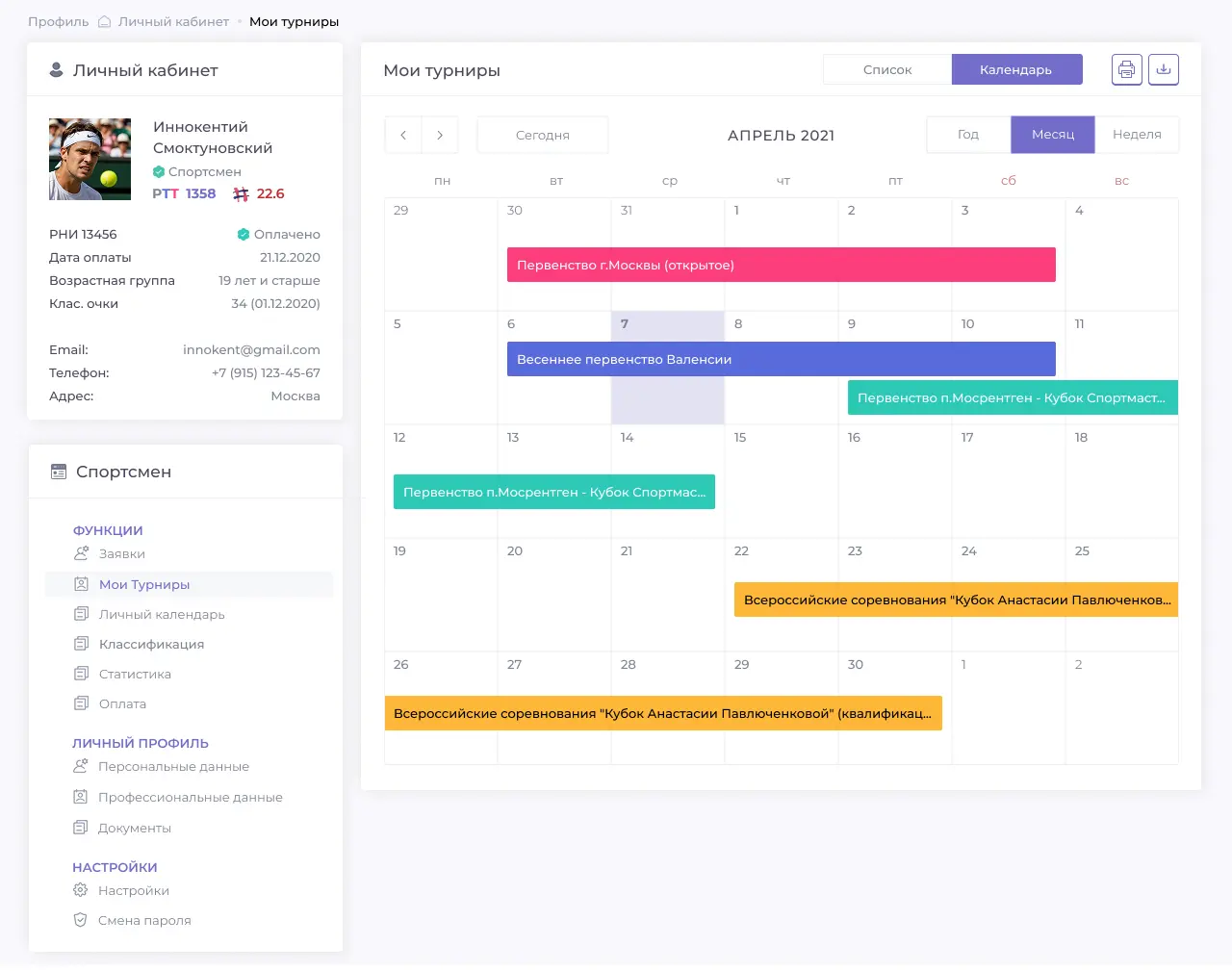Click the Личный календарь icon
This screenshot has width=1232, height=971.
click(x=81, y=614)
